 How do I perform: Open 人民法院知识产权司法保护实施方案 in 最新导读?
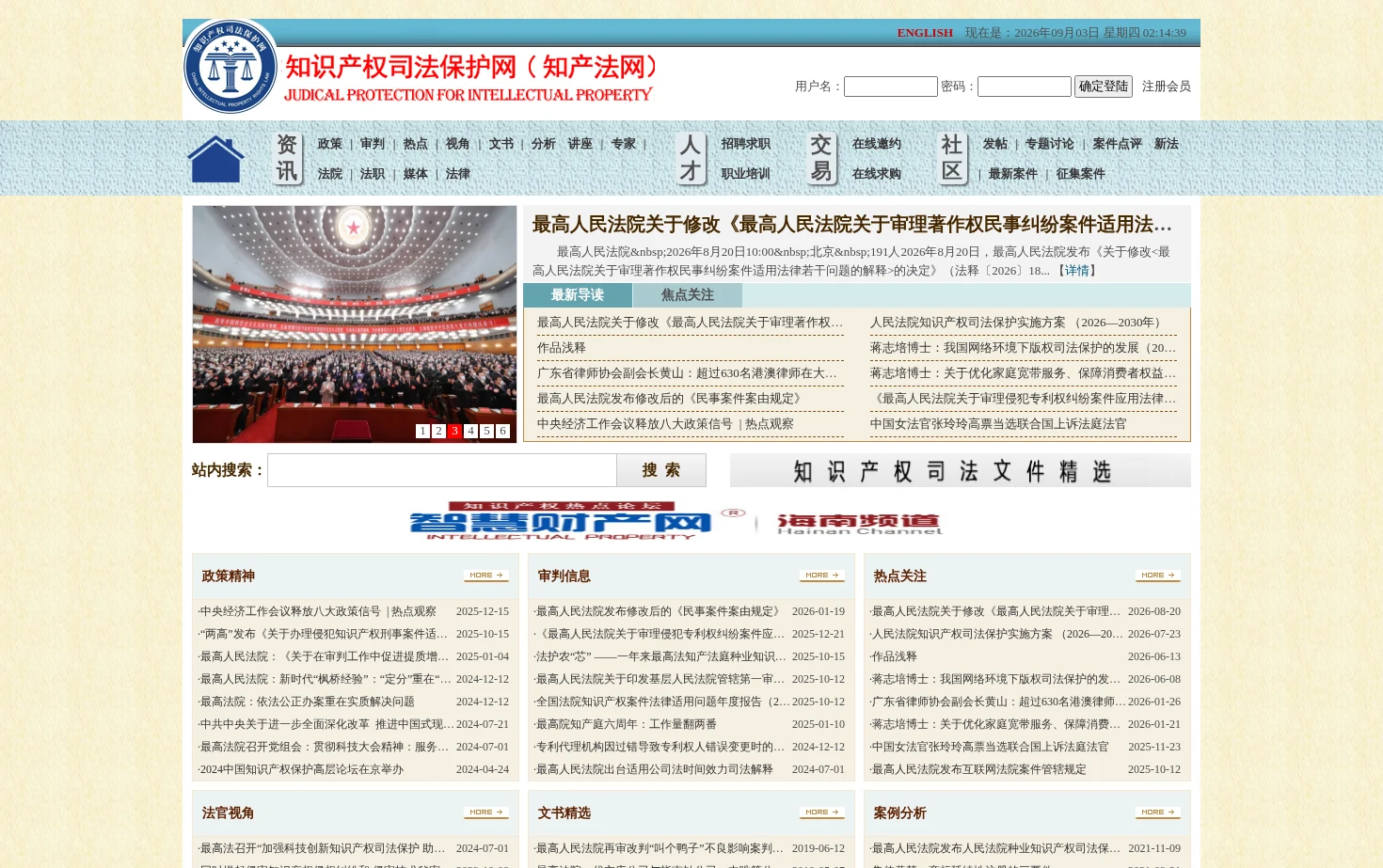coord(1018,323)
